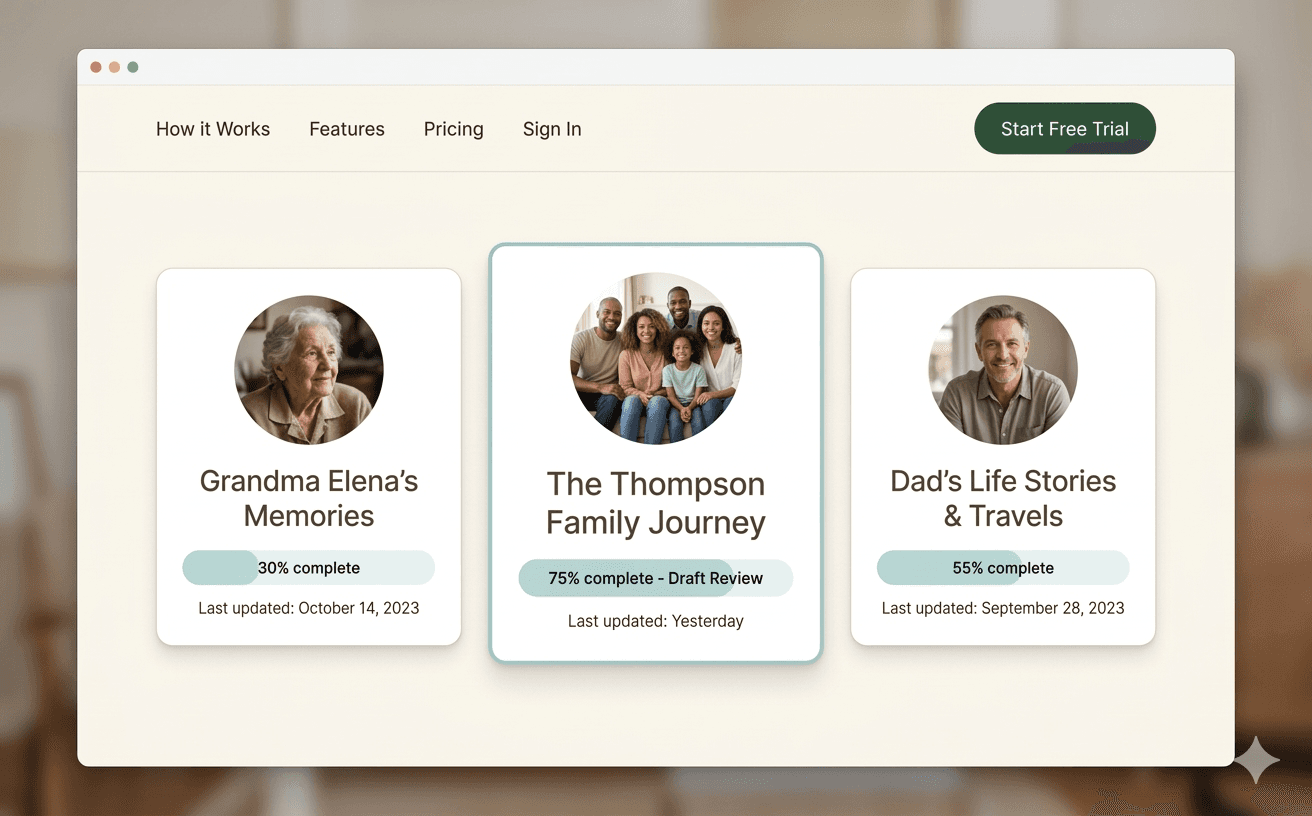
Task: Click the green traffic light window control
Action: point(131,66)
